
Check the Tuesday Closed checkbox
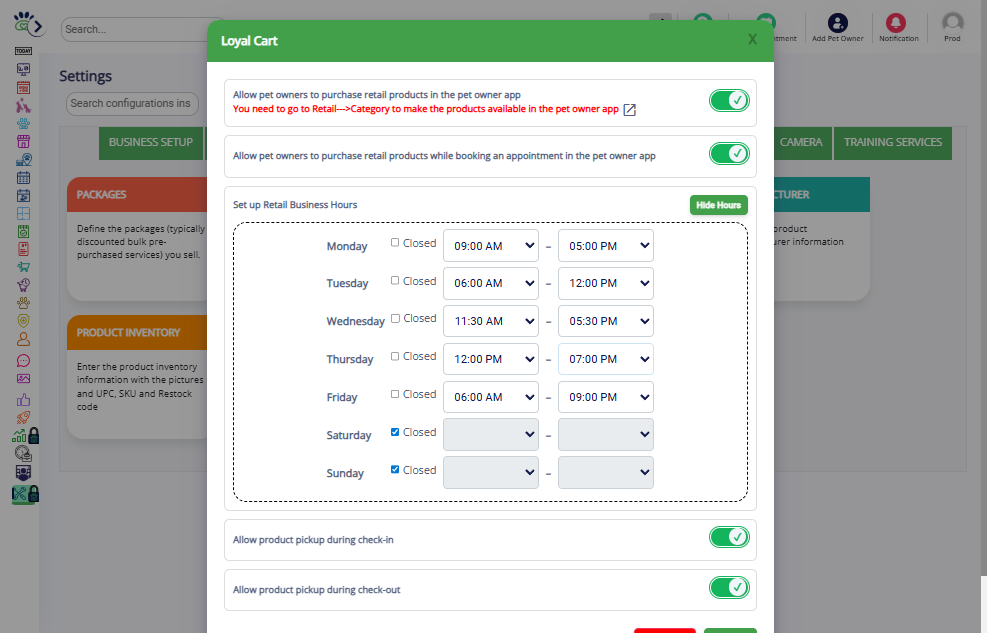pos(395,281)
